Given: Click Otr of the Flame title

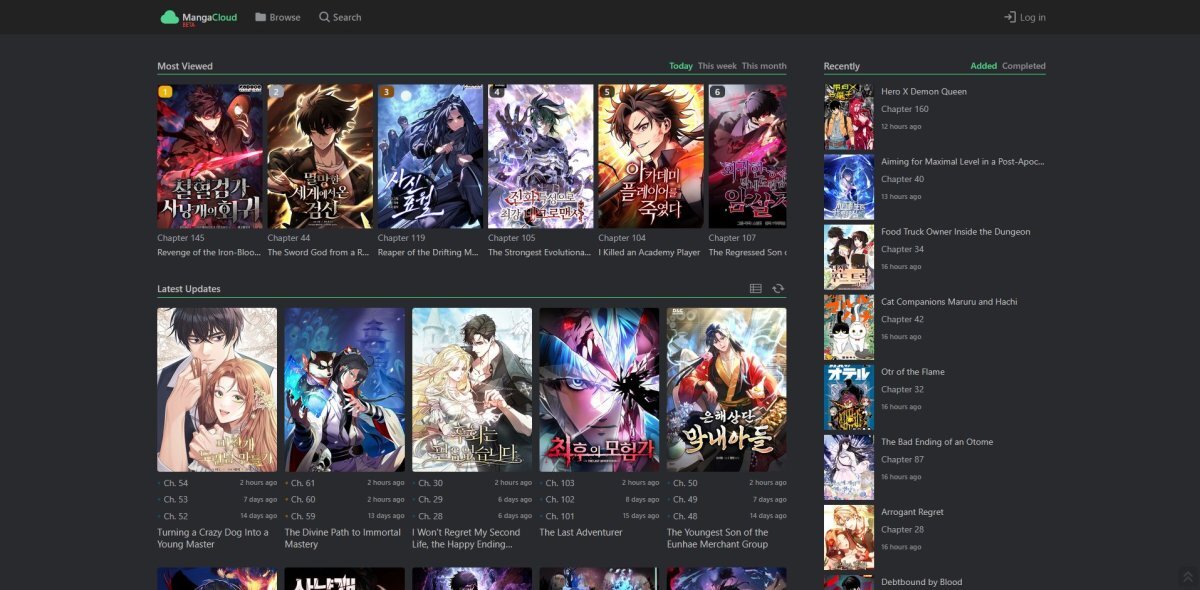Looking at the screenshot, I should (x=913, y=371).
